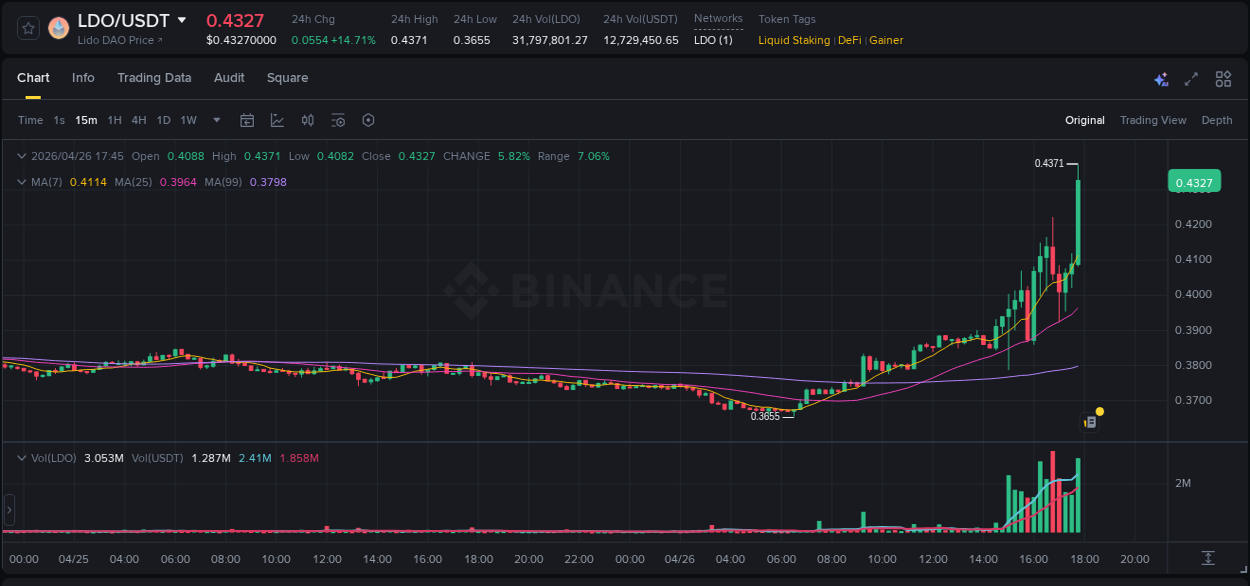
Task: Toggle the favorite star for LDO/USDT
Action: tap(28, 28)
